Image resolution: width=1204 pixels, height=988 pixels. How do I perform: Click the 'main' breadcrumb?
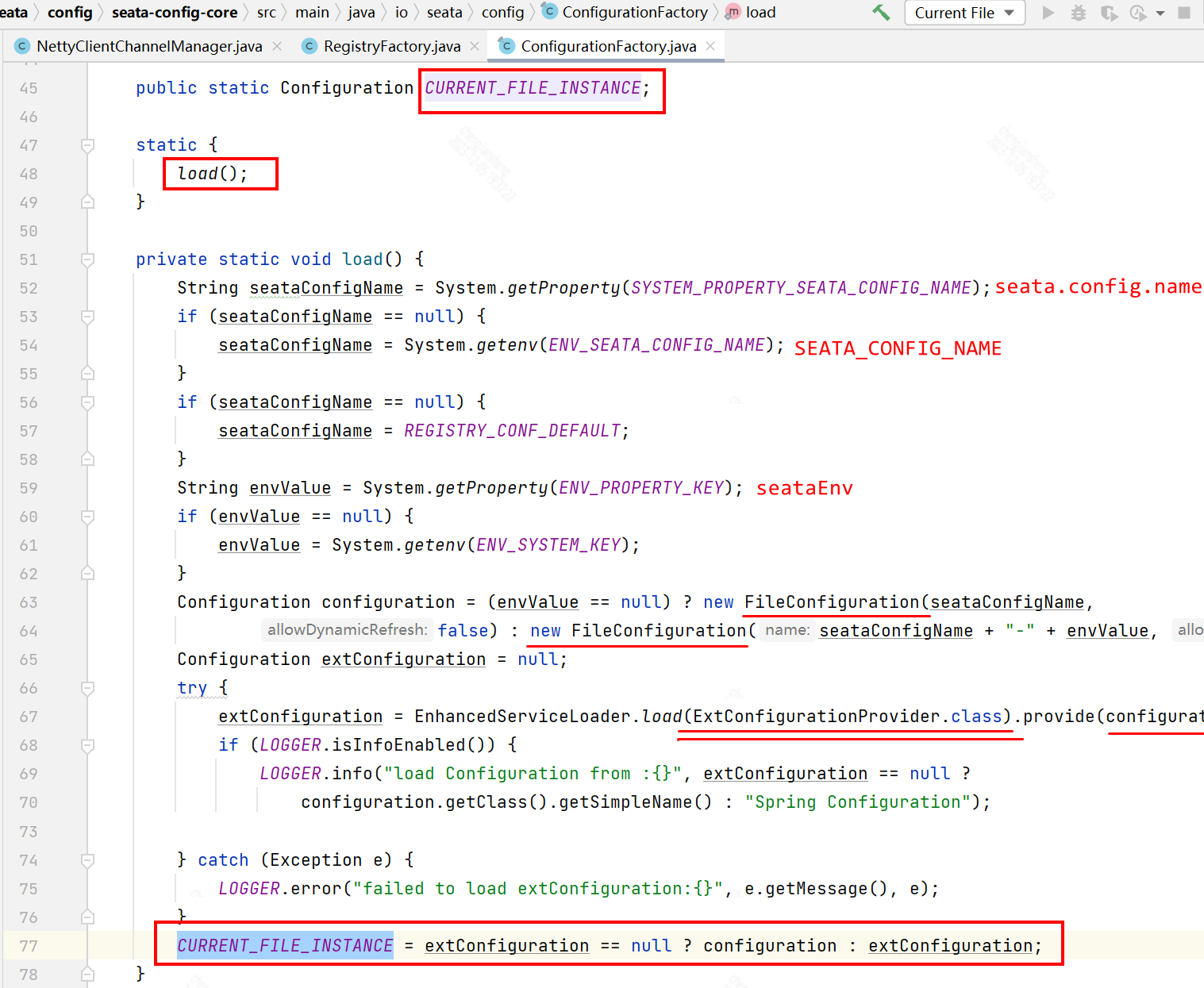[312, 12]
